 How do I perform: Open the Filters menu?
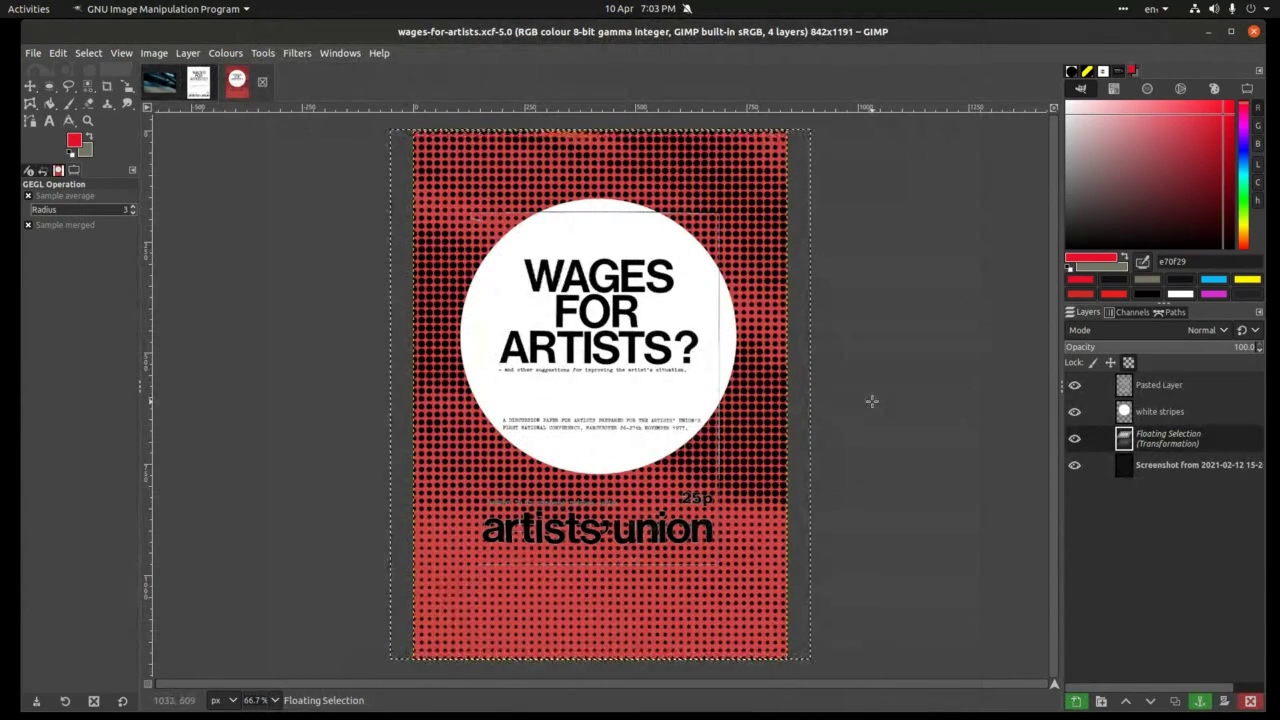[297, 53]
